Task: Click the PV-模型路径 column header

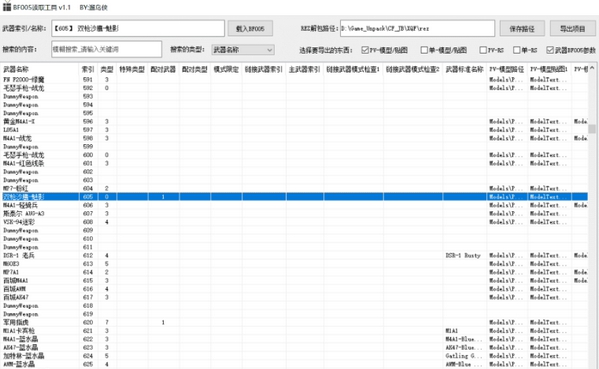Action: click(x=507, y=69)
